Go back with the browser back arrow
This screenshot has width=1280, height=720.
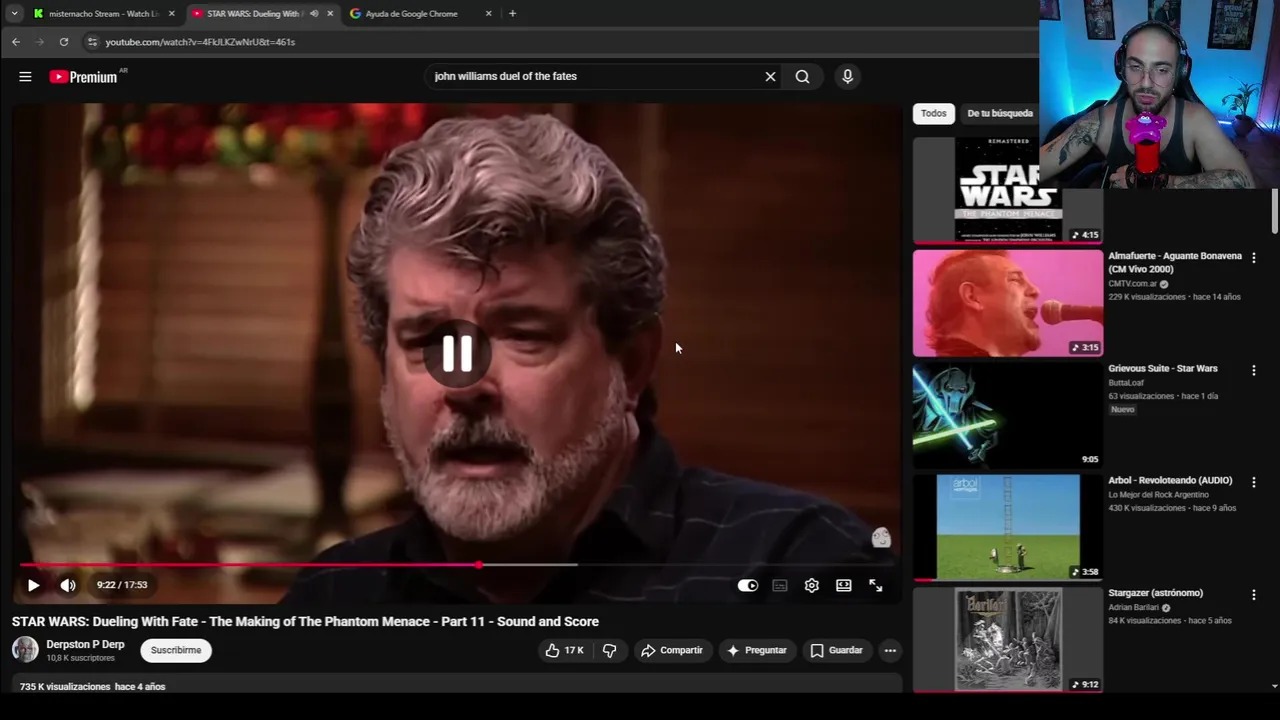pyautogui.click(x=16, y=42)
